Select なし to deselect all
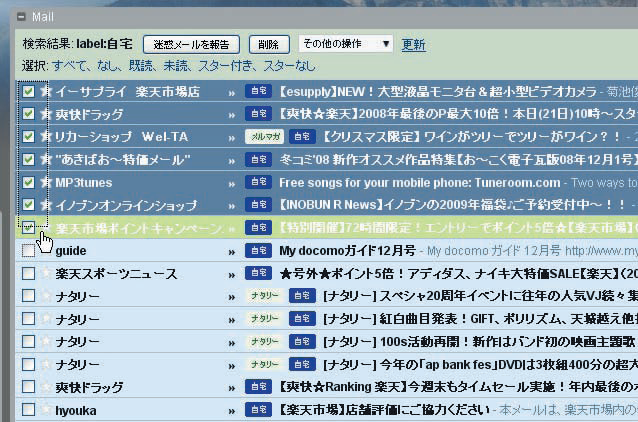638x422 pixels. [107, 66]
